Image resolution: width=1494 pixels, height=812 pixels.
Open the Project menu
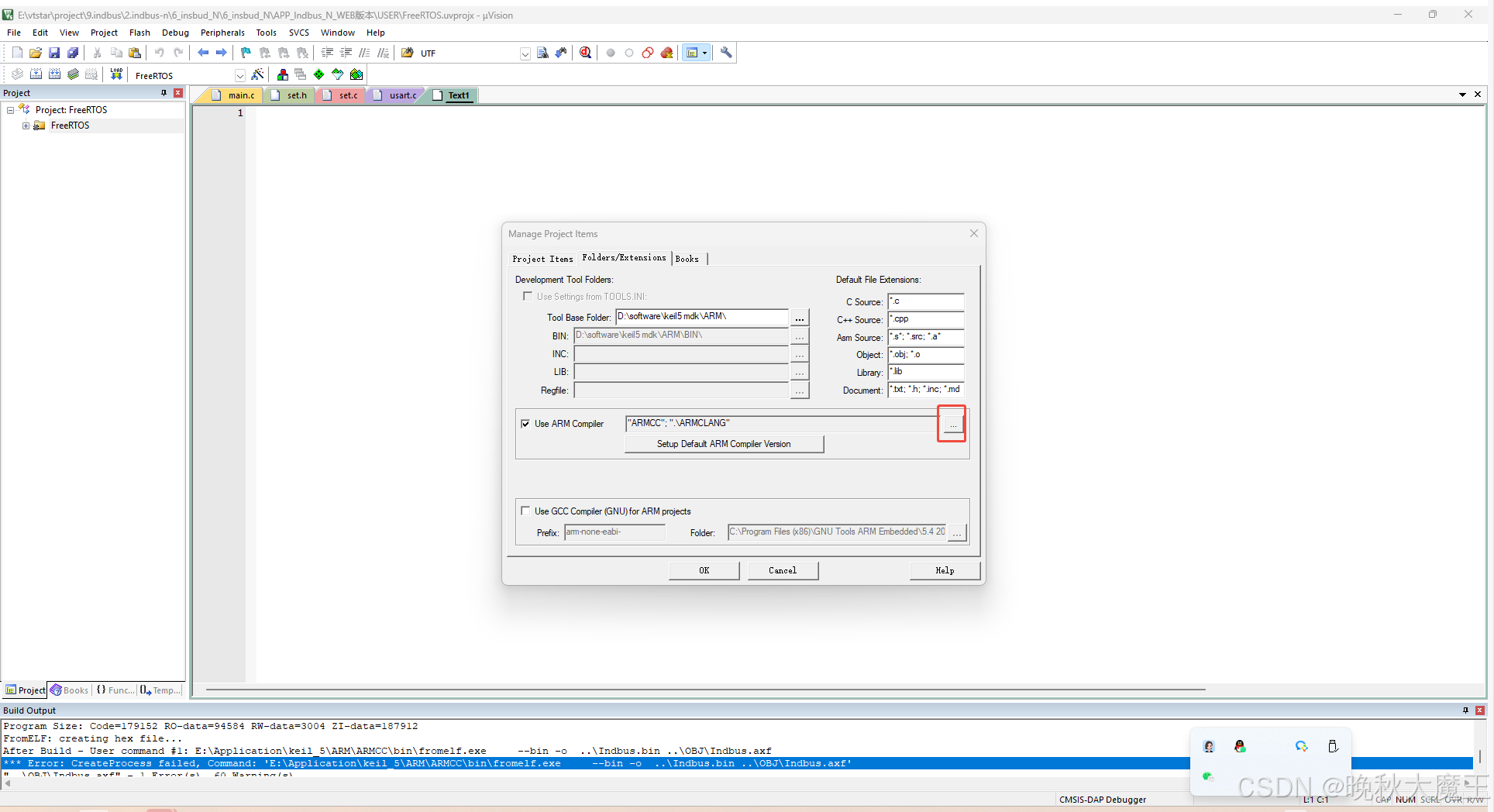pos(104,33)
